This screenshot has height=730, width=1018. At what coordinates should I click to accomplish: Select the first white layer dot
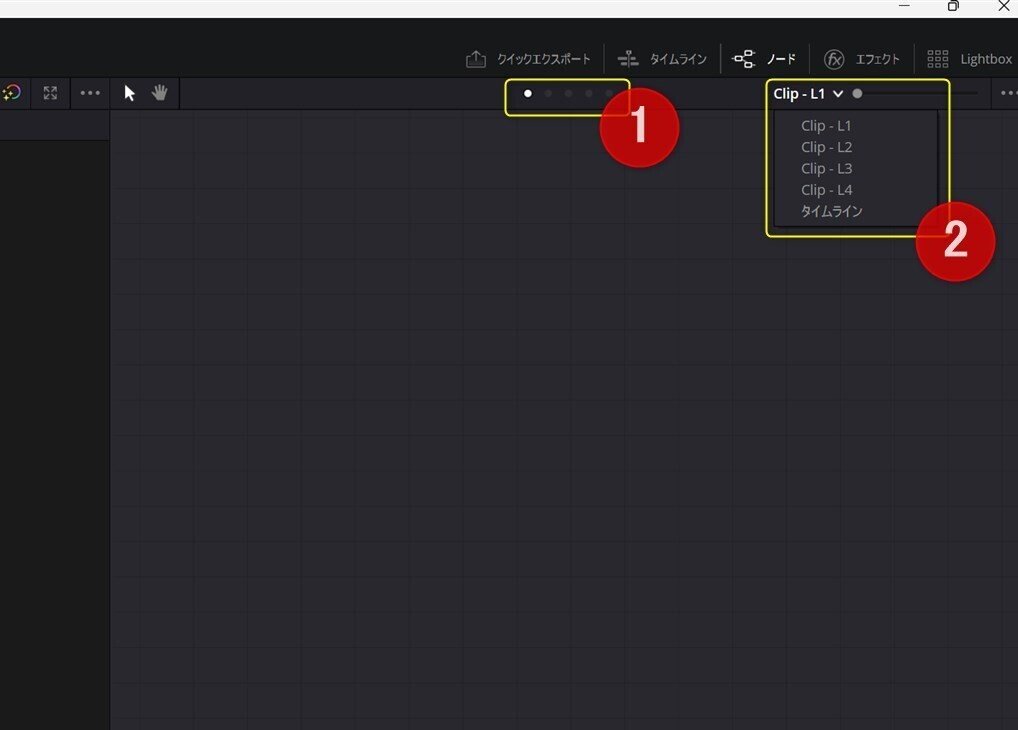tap(528, 94)
